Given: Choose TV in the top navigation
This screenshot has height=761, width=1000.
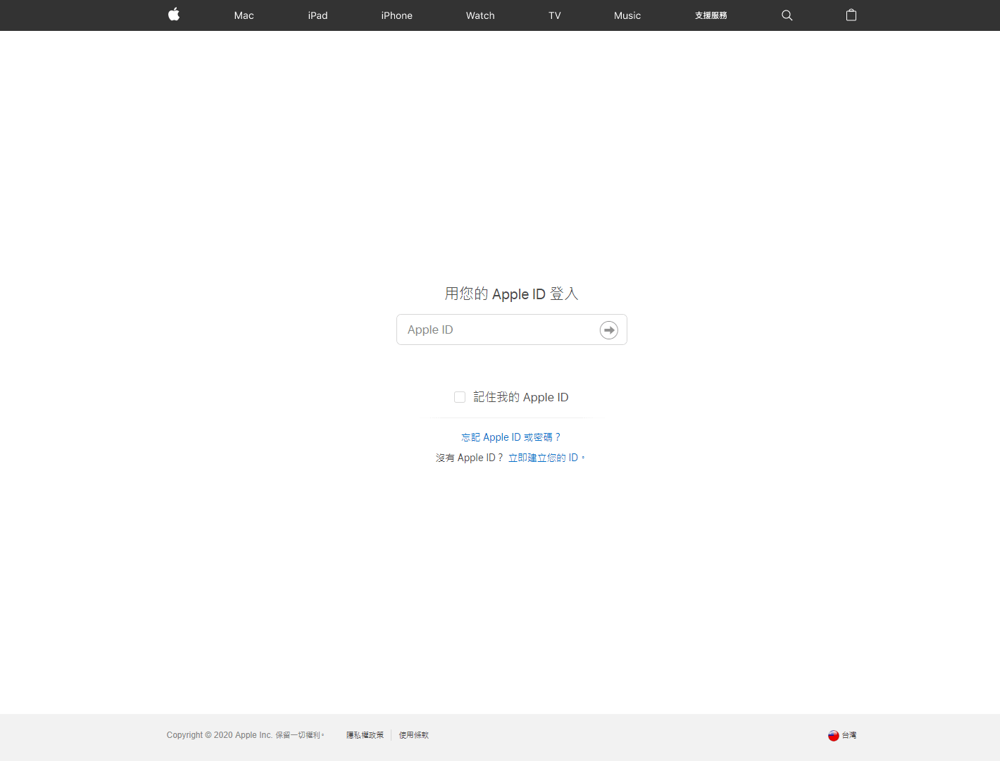Looking at the screenshot, I should [555, 15].
